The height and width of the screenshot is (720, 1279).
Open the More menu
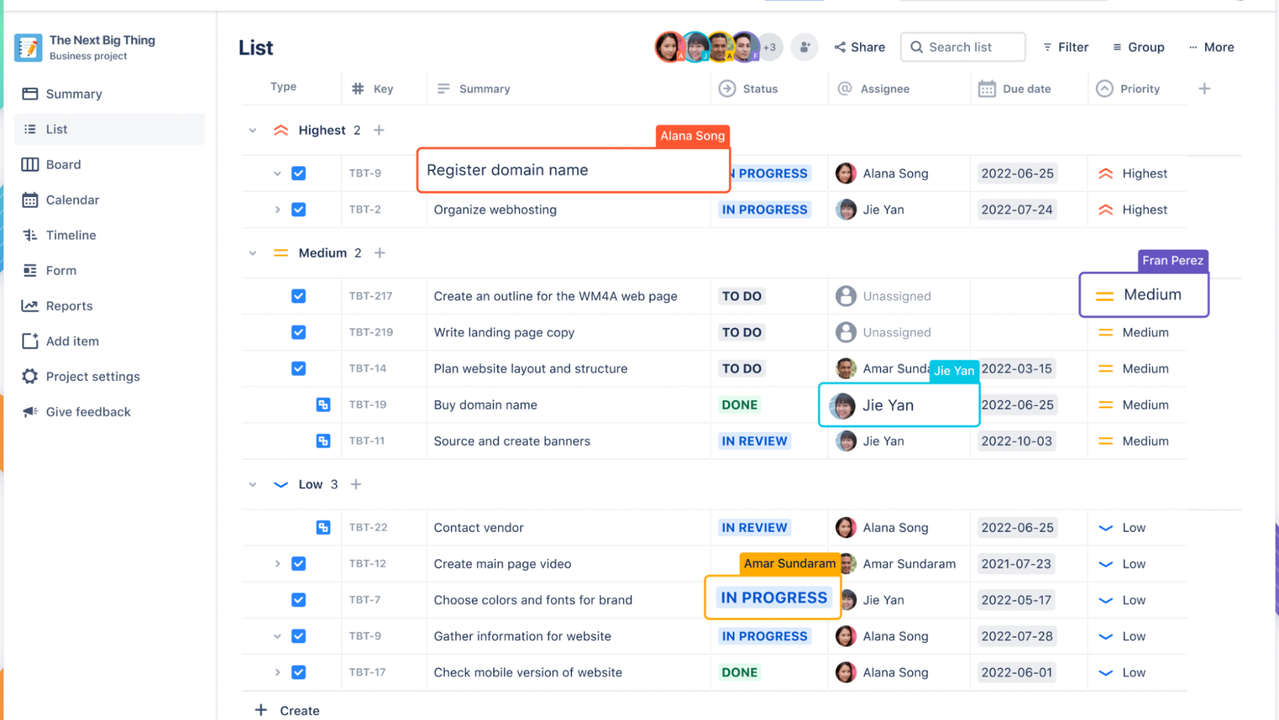(1211, 47)
